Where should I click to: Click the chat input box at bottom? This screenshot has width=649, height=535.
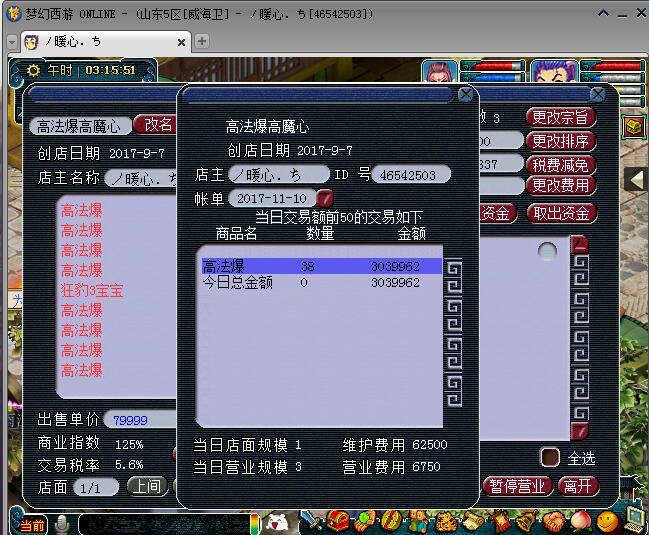point(165,525)
